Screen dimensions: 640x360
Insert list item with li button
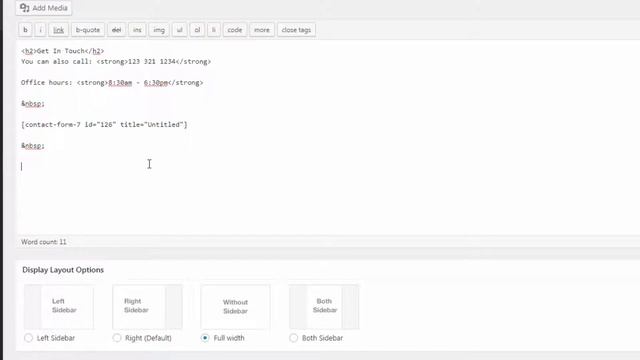pos(213,30)
